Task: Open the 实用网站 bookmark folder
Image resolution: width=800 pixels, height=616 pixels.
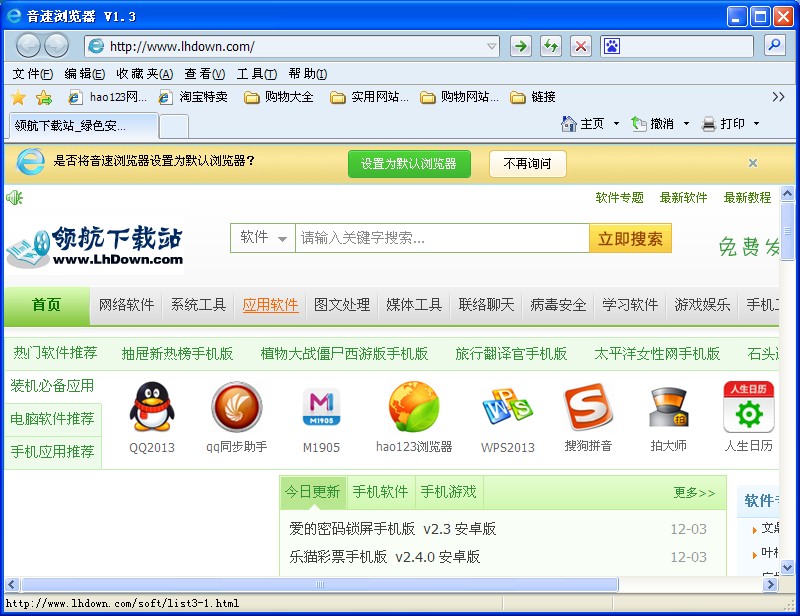Action: 369,97
